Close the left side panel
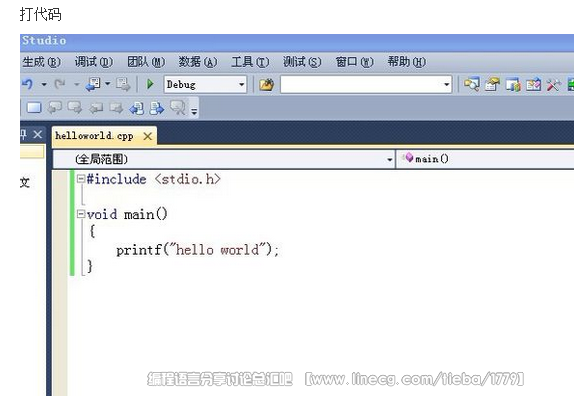Screen dimensions: 574x396 (38, 134)
